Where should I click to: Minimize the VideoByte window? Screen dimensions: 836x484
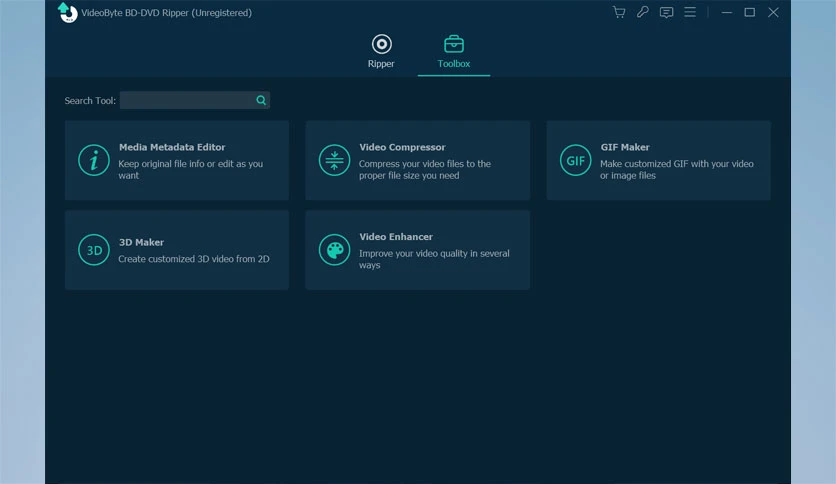pyautogui.click(x=726, y=12)
